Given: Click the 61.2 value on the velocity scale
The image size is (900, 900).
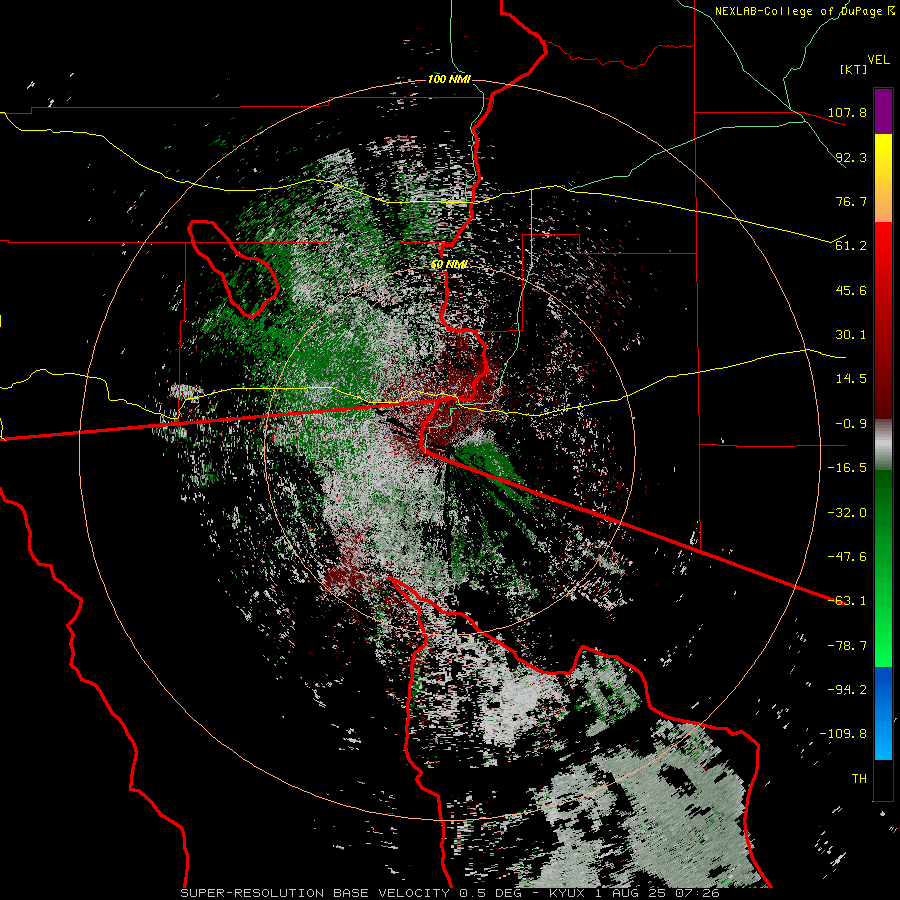Looking at the screenshot, I should coord(851,246).
